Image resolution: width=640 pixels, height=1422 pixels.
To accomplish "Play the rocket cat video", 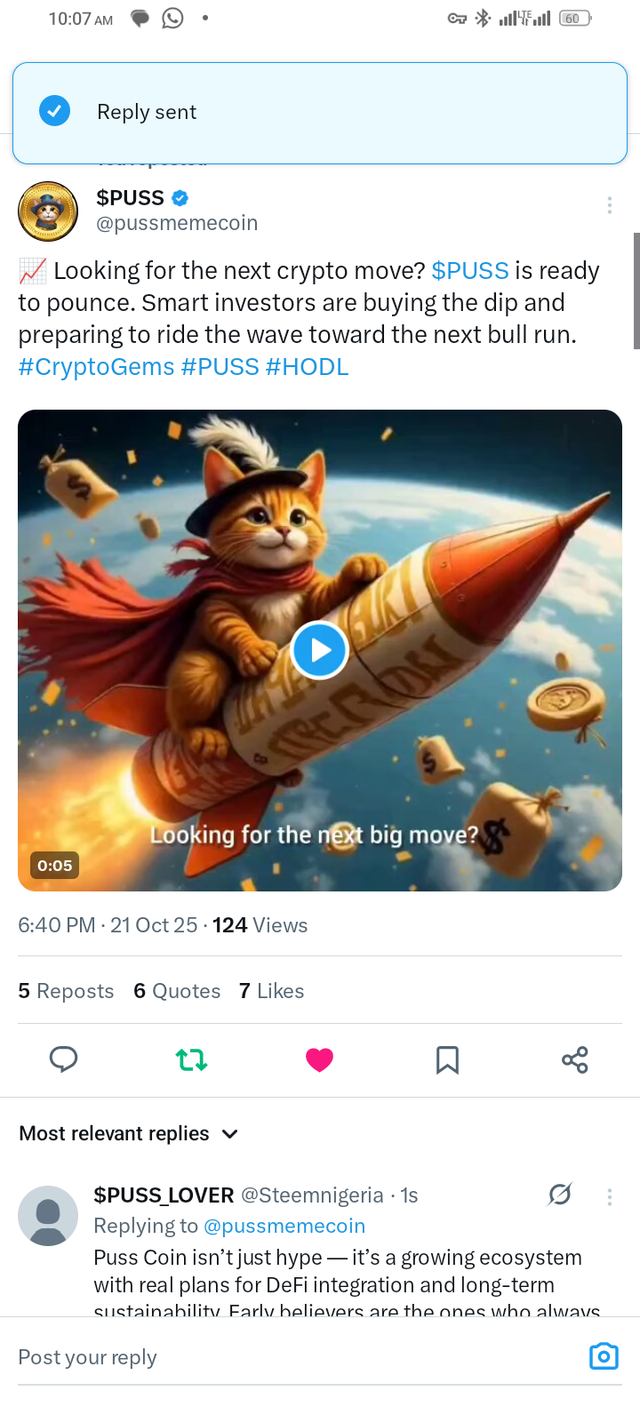I will point(319,650).
